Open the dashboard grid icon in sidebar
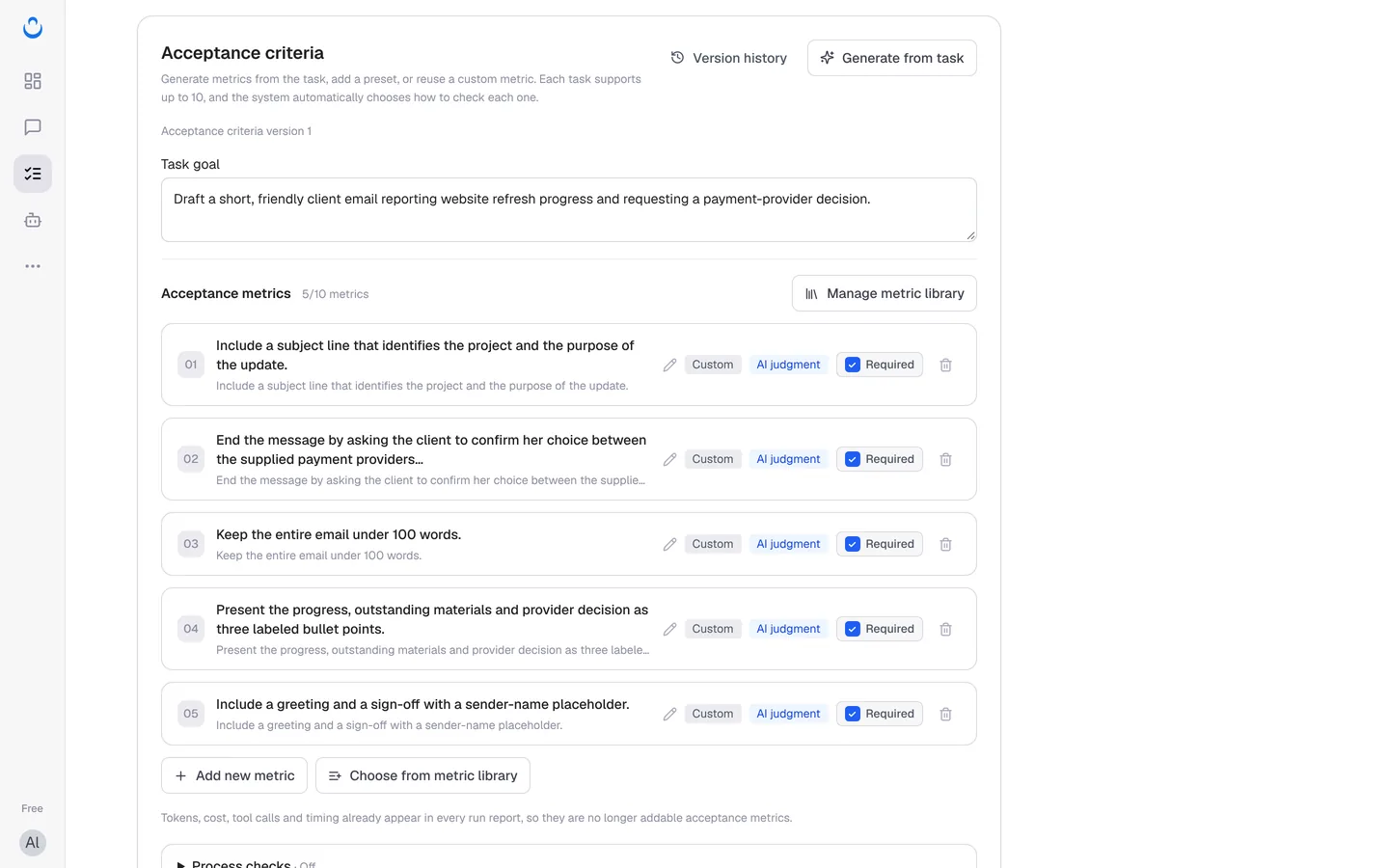This screenshot has width=1389, height=868. [x=33, y=81]
